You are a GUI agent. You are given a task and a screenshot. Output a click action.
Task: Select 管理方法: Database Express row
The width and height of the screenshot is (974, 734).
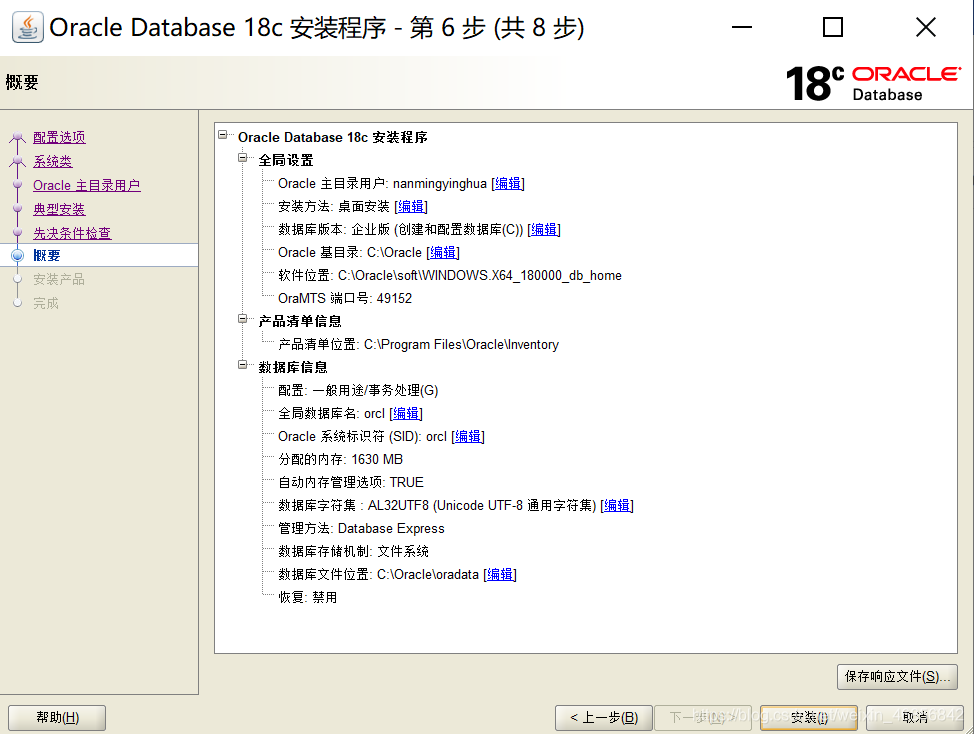362,528
